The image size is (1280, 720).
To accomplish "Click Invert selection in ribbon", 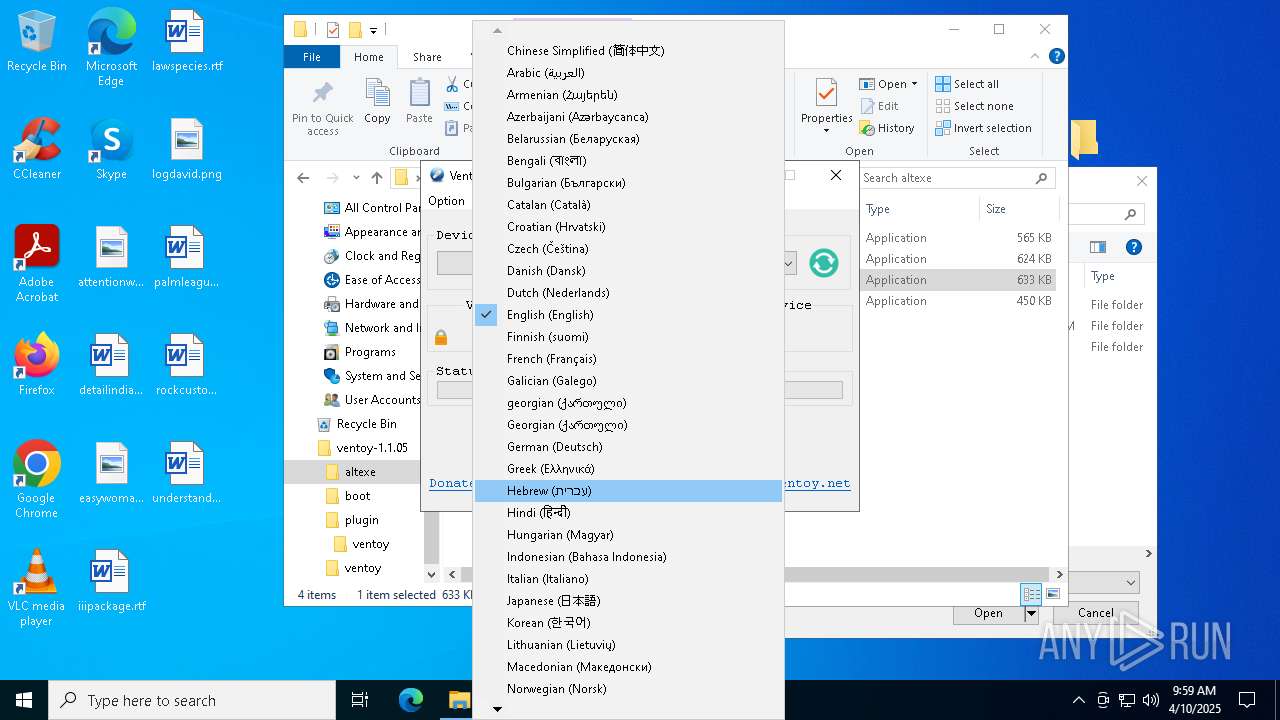I will coord(983,128).
